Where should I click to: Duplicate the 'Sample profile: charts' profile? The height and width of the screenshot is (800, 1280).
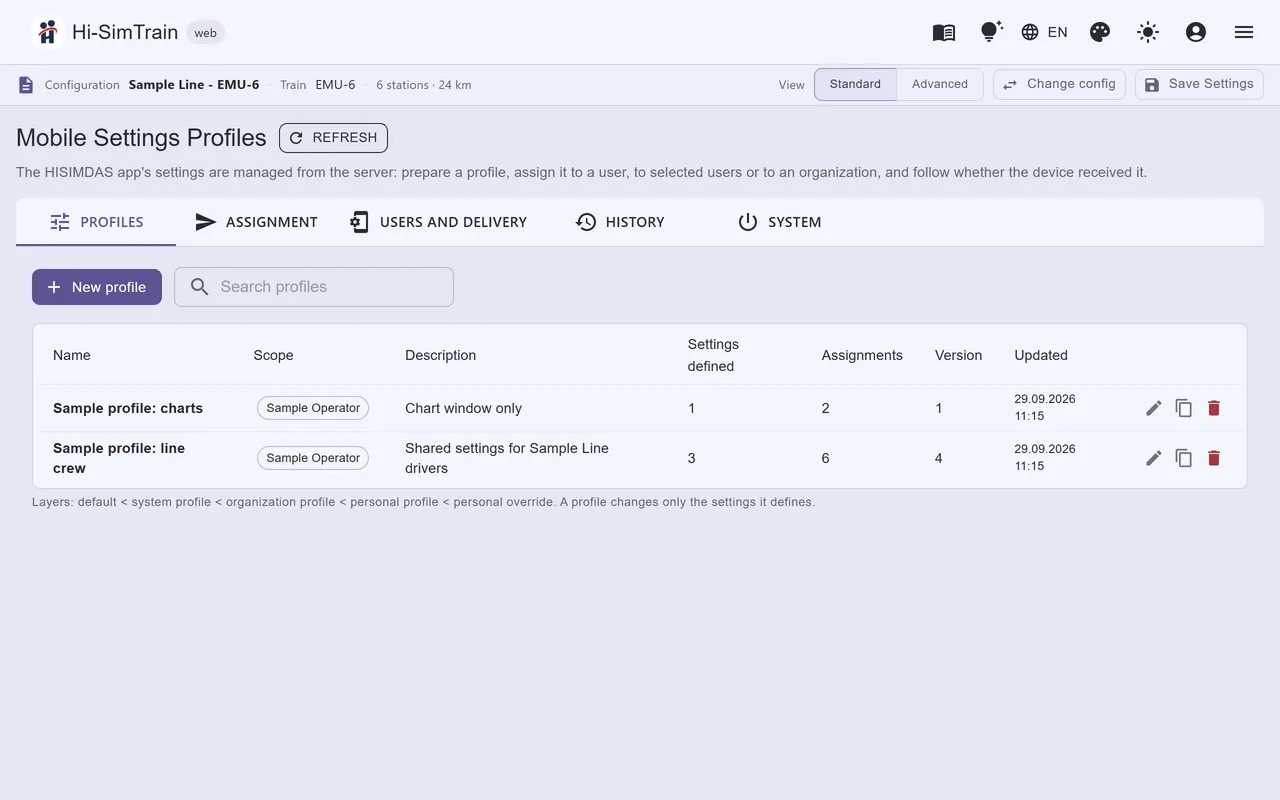point(1184,408)
